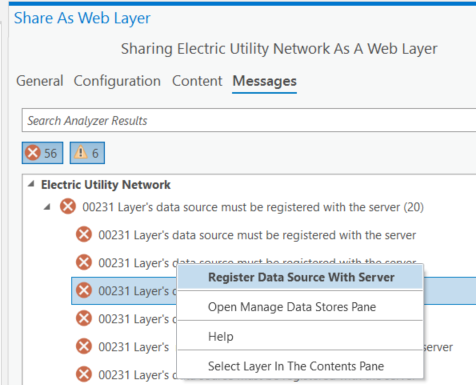The image size is (476, 385).
Task: Choose Open Manage Data Stores Pane
Action: click(301, 307)
